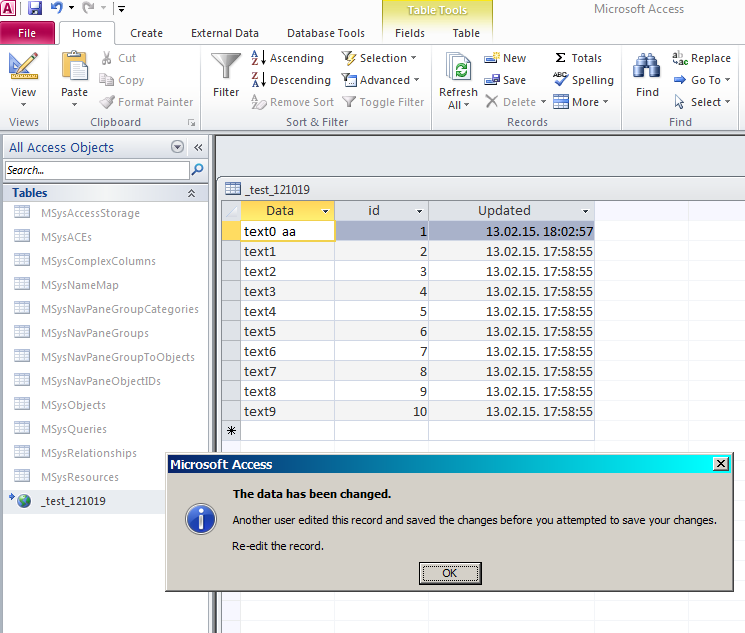Open the Clipboard group dialog launcher
This screenshot has width=745, height=633.
pos(191,123)
